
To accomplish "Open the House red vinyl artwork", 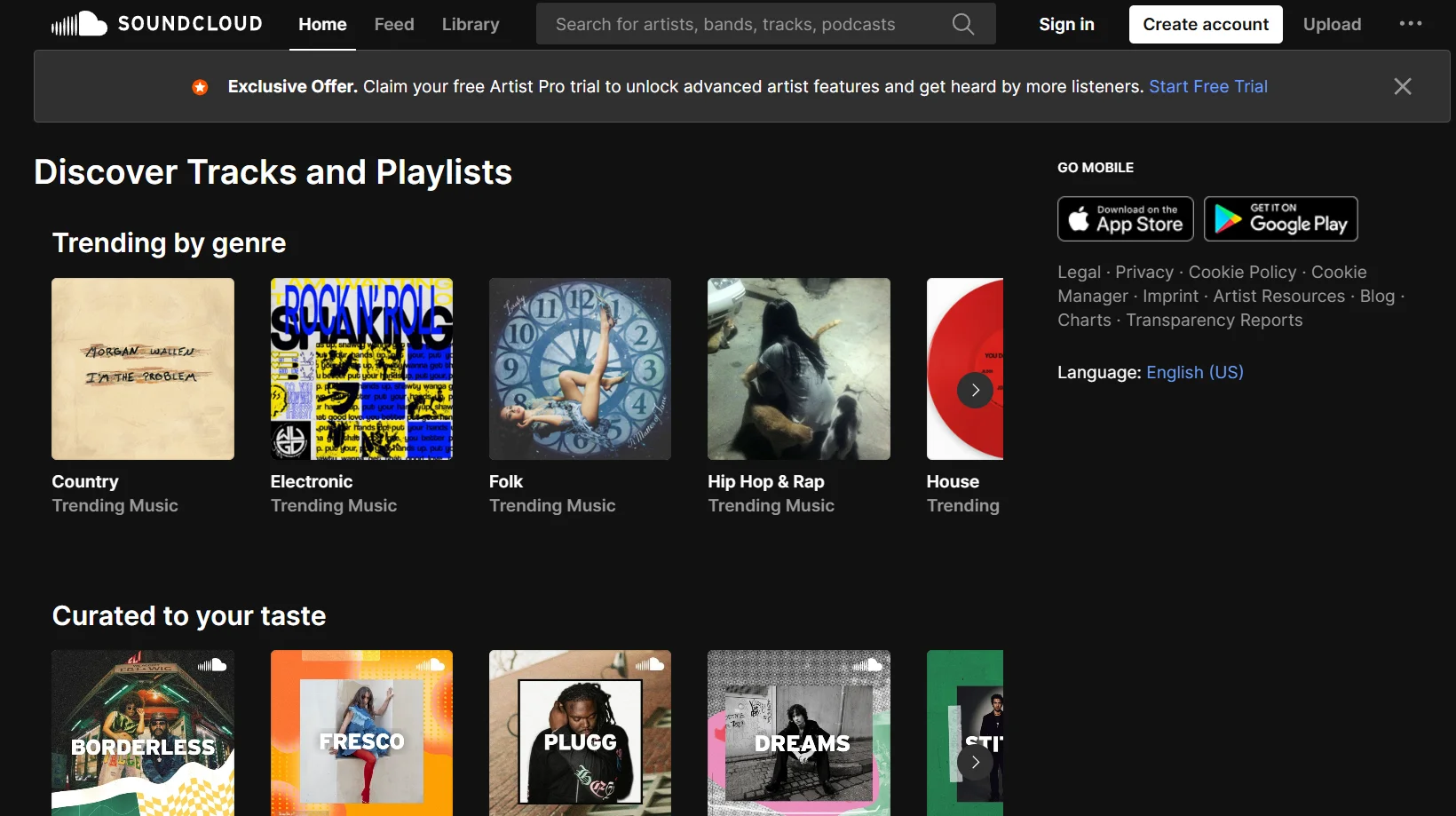I will tap(965, 369).
